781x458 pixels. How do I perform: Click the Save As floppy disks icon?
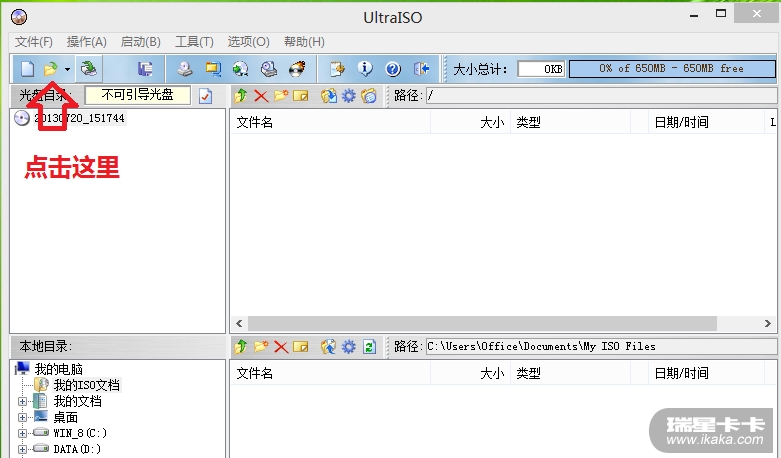[145, 69]
